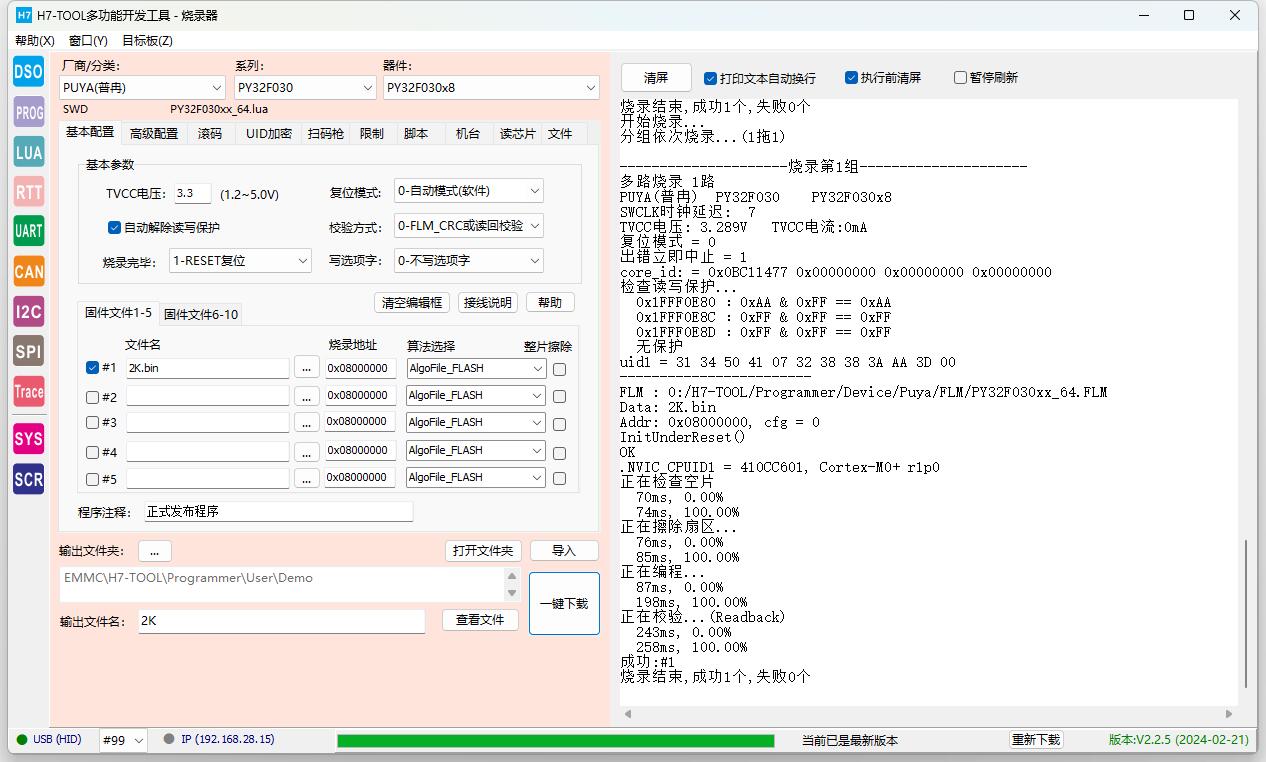
Task: Open the Trace tool icon
Action: click(x=28, y=391)
